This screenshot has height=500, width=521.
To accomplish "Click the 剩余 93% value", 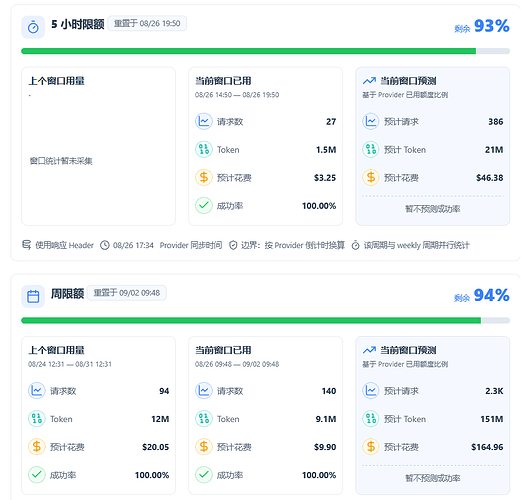I will (x=482, y=26).
